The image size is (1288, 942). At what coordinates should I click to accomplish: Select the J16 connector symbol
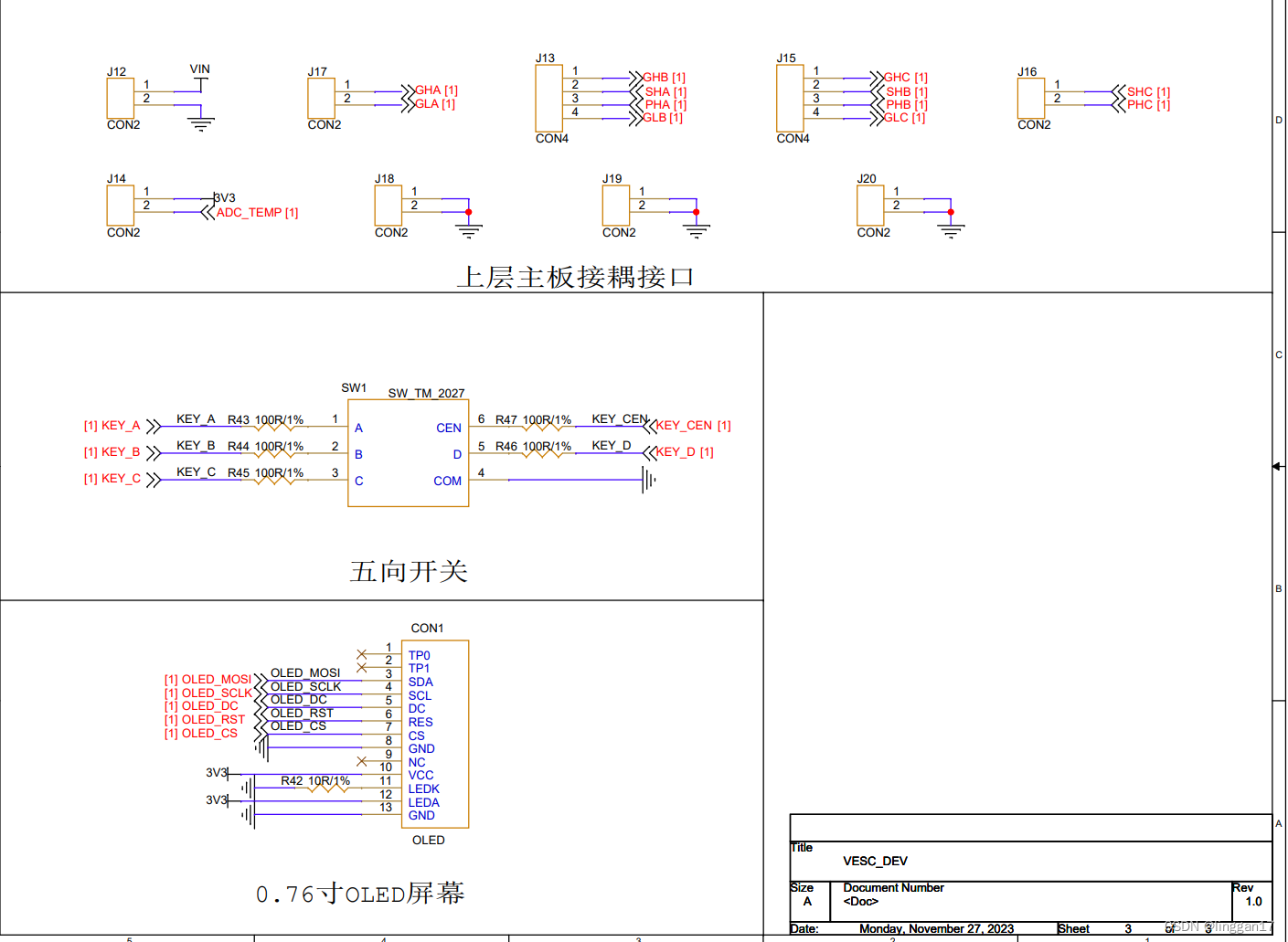coord(1031,98)
